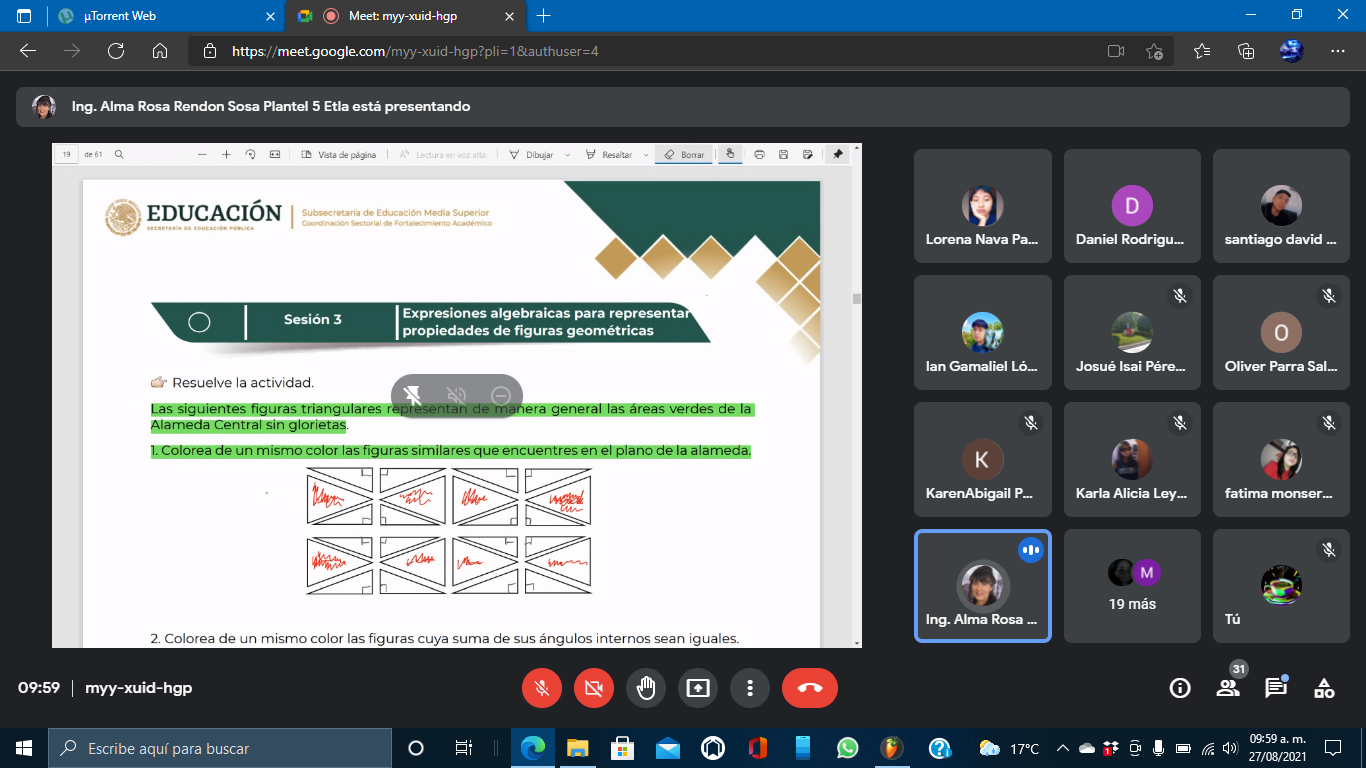
Task: Click the browser refresh button
Action: coord(115,51)
